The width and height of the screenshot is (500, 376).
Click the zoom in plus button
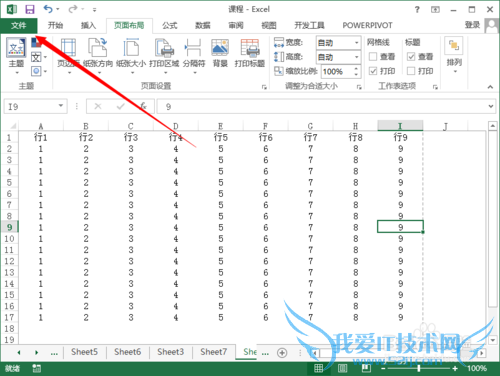click(455, 368)
